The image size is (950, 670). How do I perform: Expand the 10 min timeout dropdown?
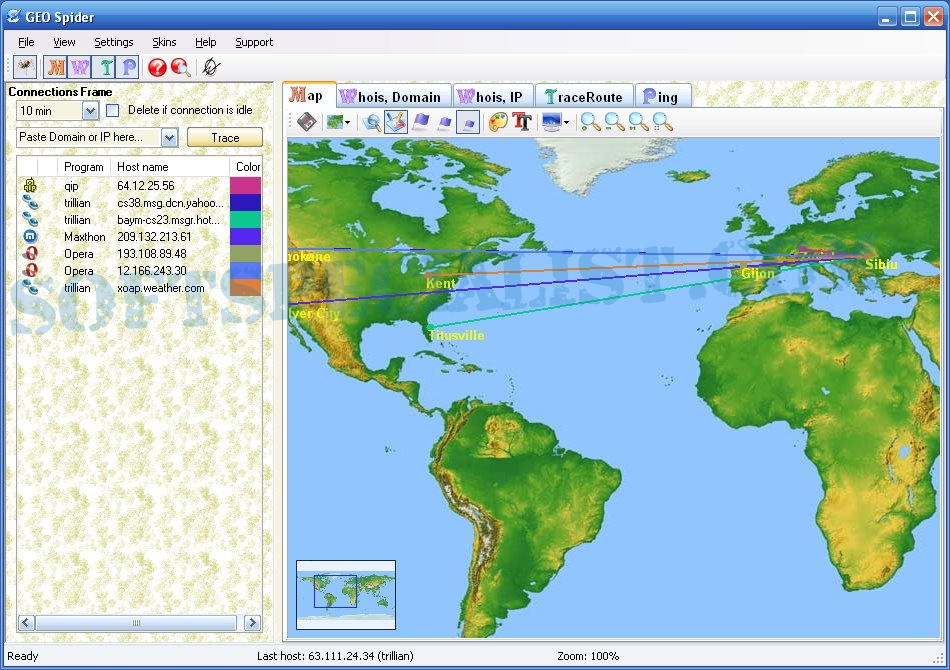(x=90, y=111)
